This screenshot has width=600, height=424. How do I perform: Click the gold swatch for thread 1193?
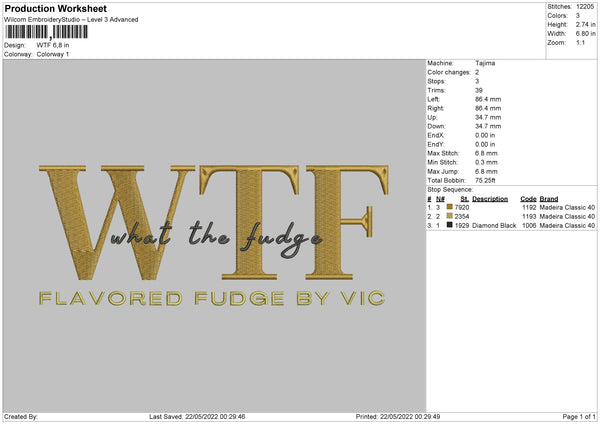(450, 216)
